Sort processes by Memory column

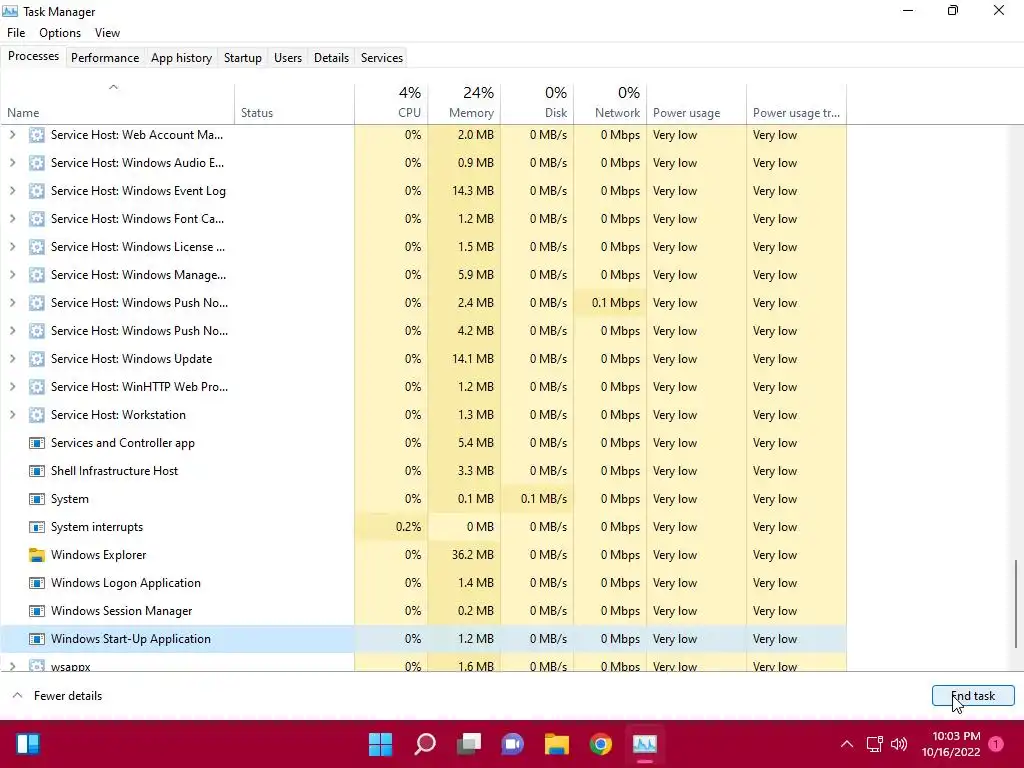point(464,104)
